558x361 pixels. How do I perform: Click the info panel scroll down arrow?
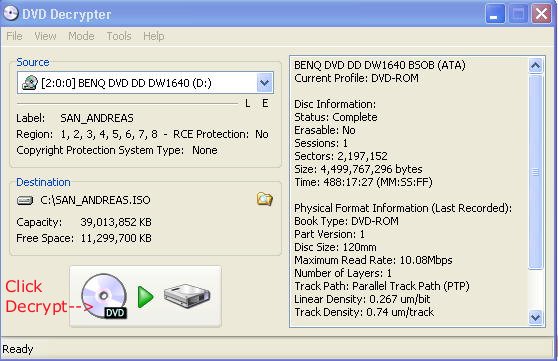pos(536,317)
